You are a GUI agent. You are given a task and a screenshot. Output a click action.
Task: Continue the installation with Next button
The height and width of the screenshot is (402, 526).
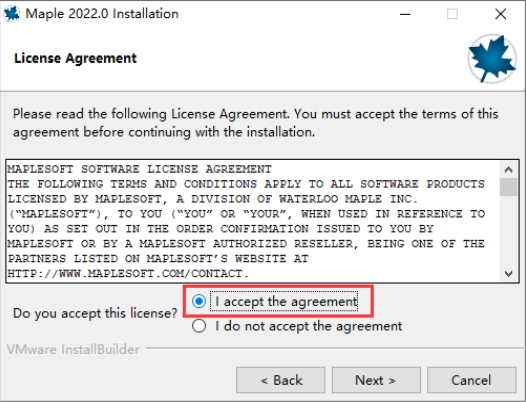376,380
